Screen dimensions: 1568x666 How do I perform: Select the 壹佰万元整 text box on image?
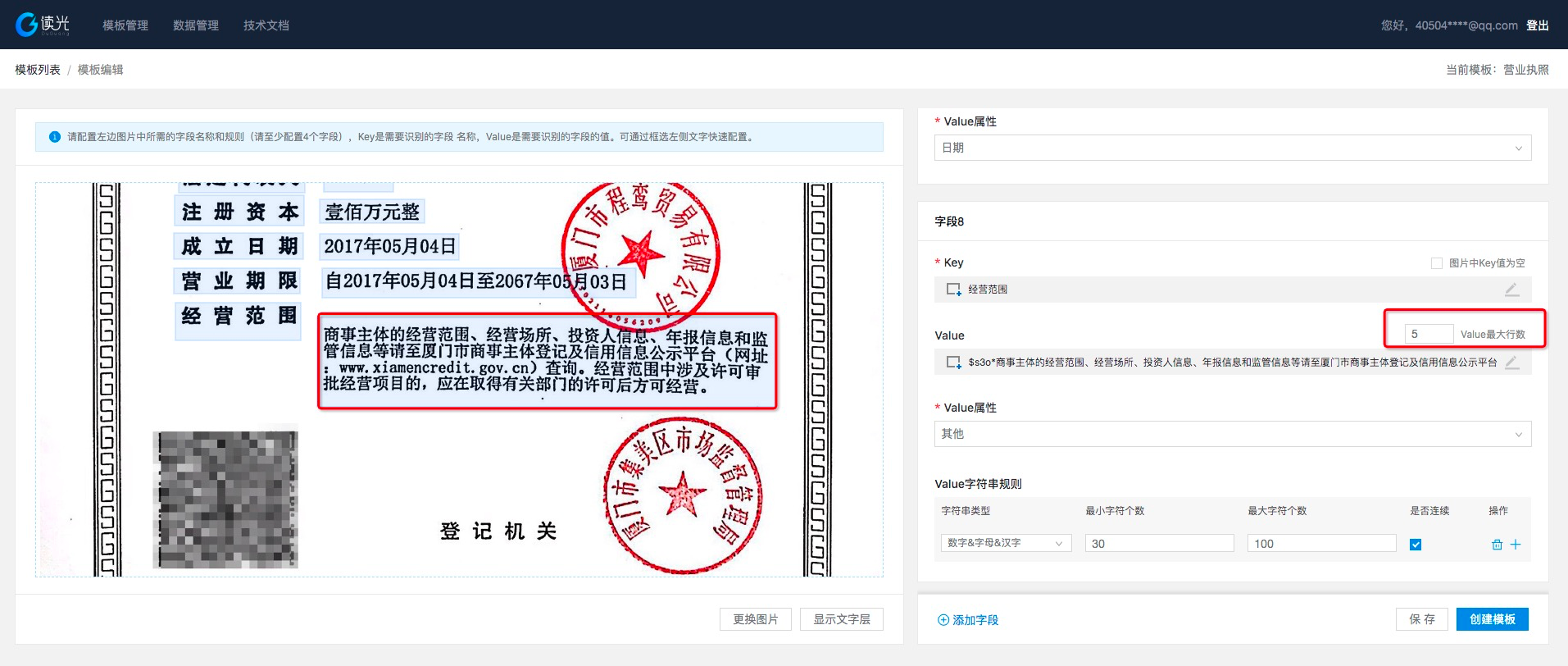(372, 212)
